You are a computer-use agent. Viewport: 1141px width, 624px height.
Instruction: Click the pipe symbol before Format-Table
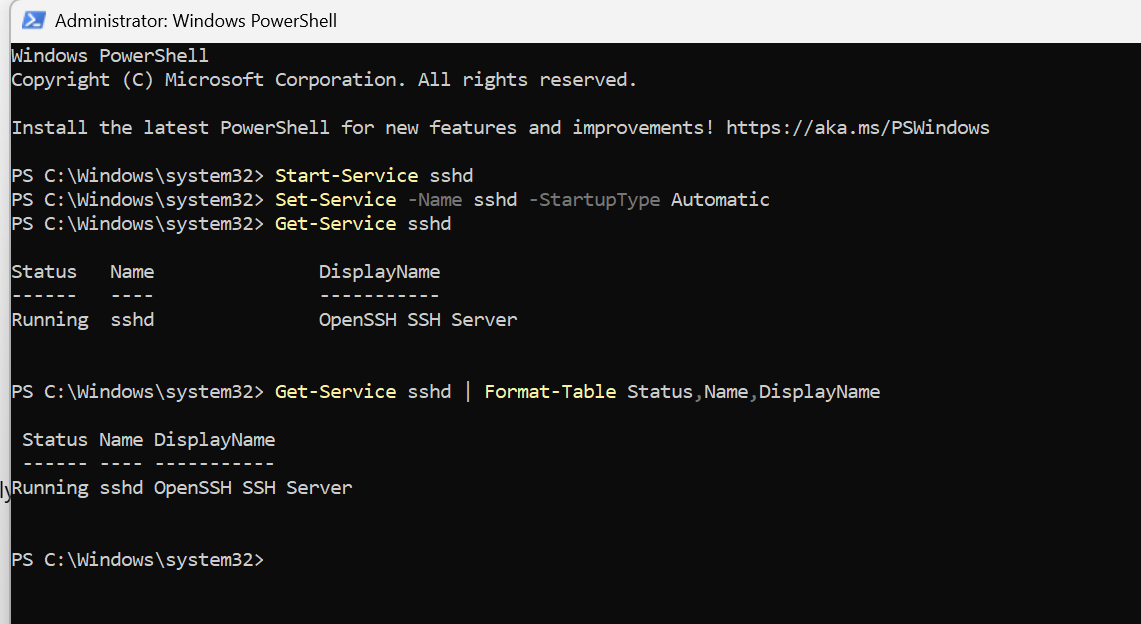coord(467,392)
